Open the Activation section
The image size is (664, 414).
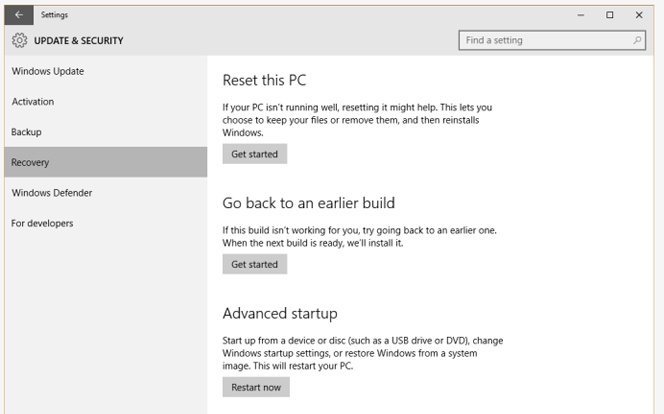(106, 102)
